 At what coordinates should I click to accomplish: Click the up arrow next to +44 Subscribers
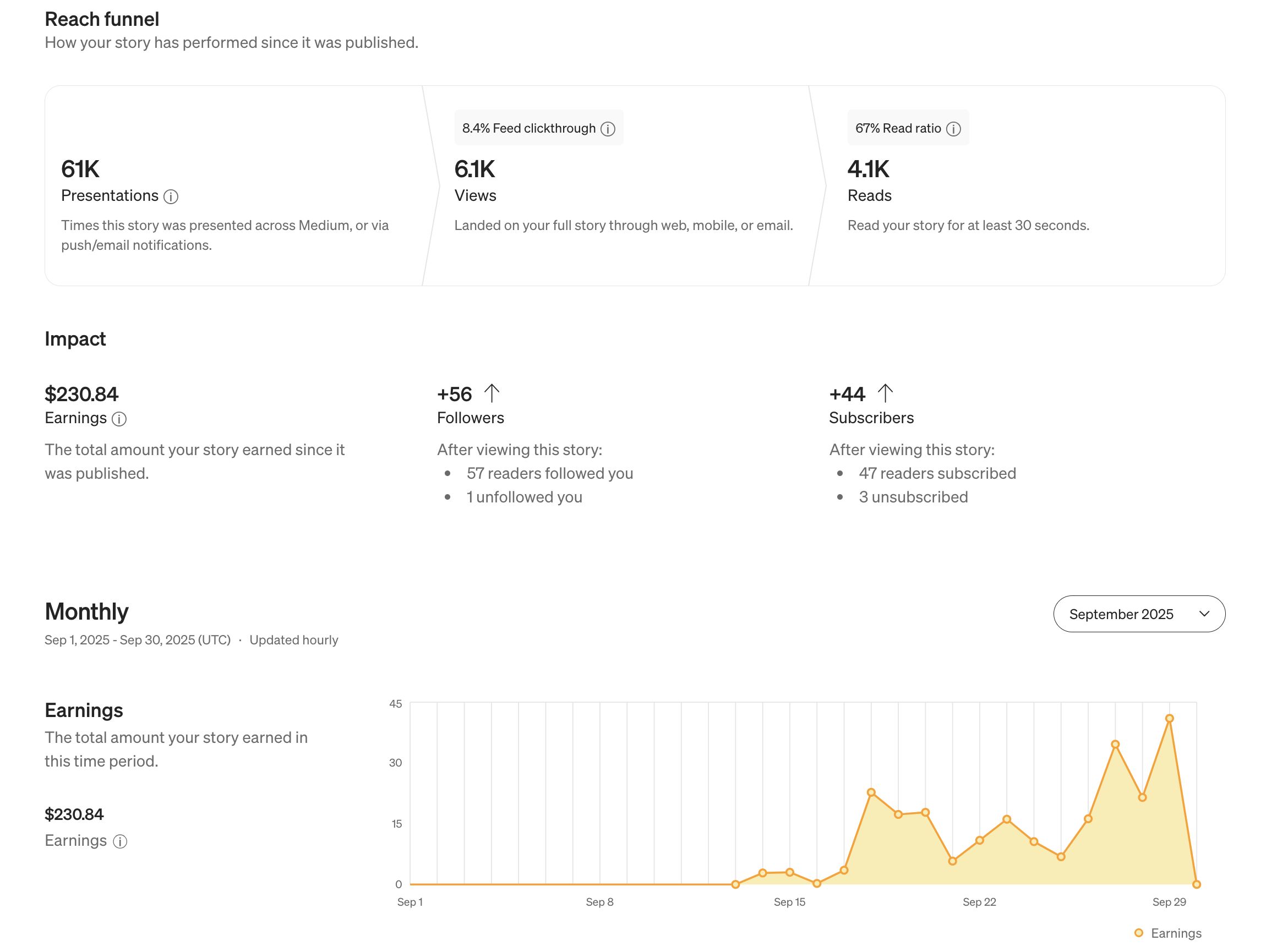point(885,393)
